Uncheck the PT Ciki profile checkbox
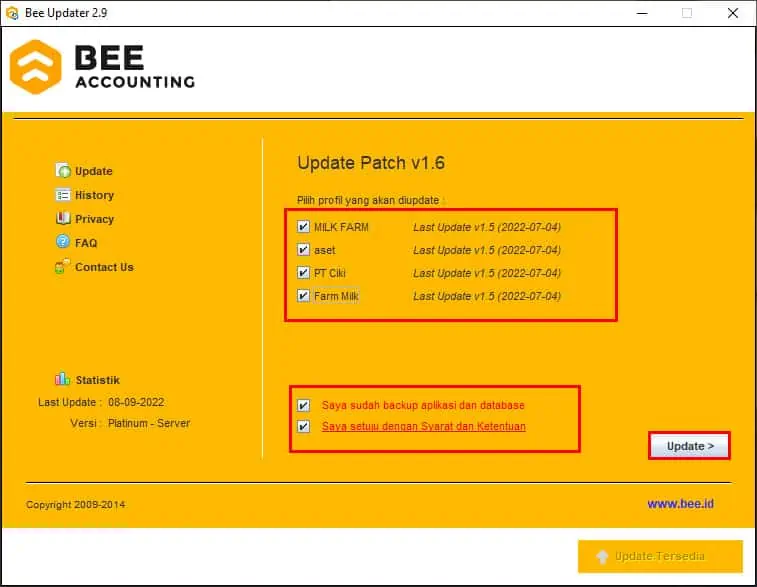 pos(303,273)
